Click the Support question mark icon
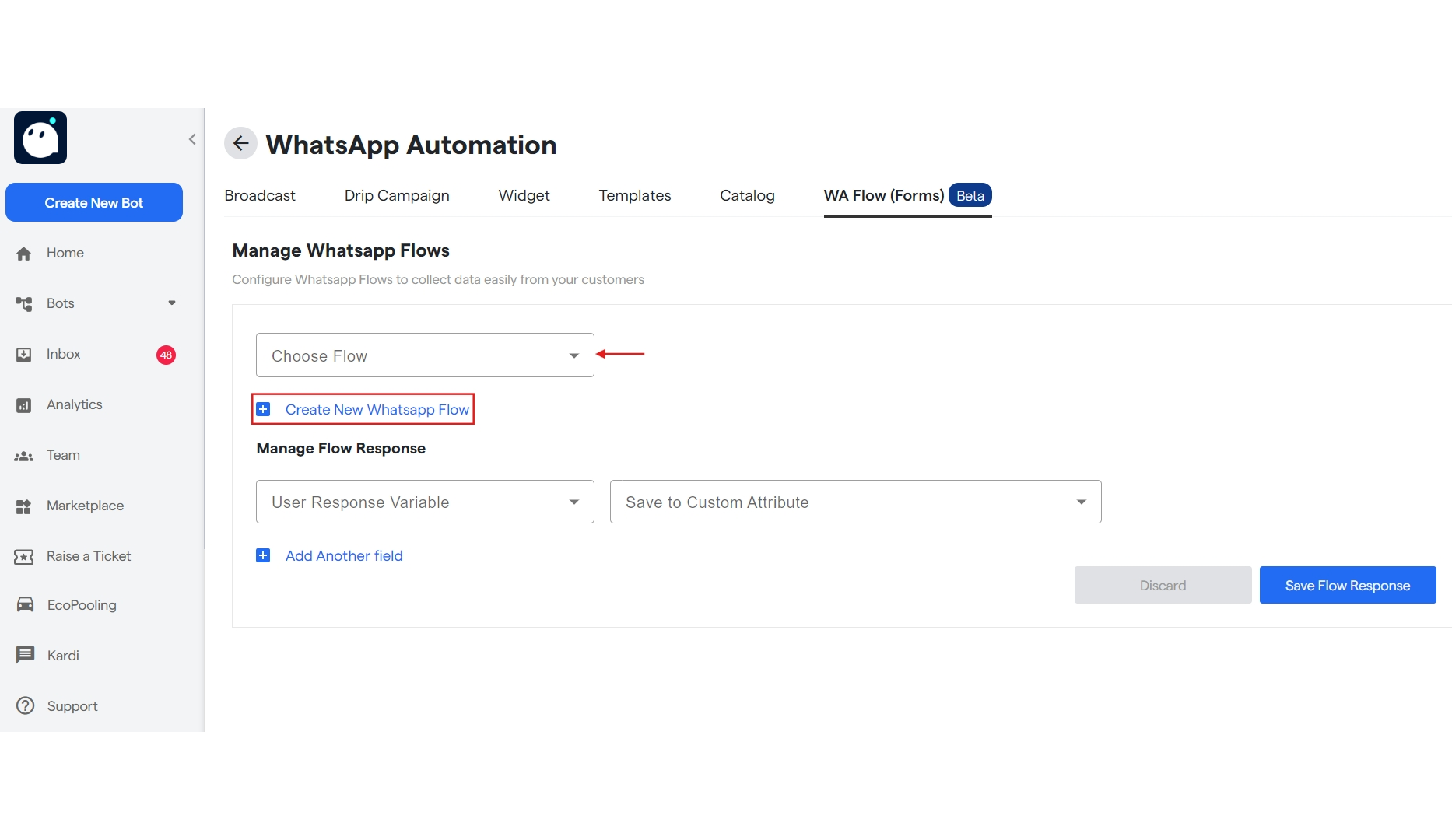 click(25, 705)
